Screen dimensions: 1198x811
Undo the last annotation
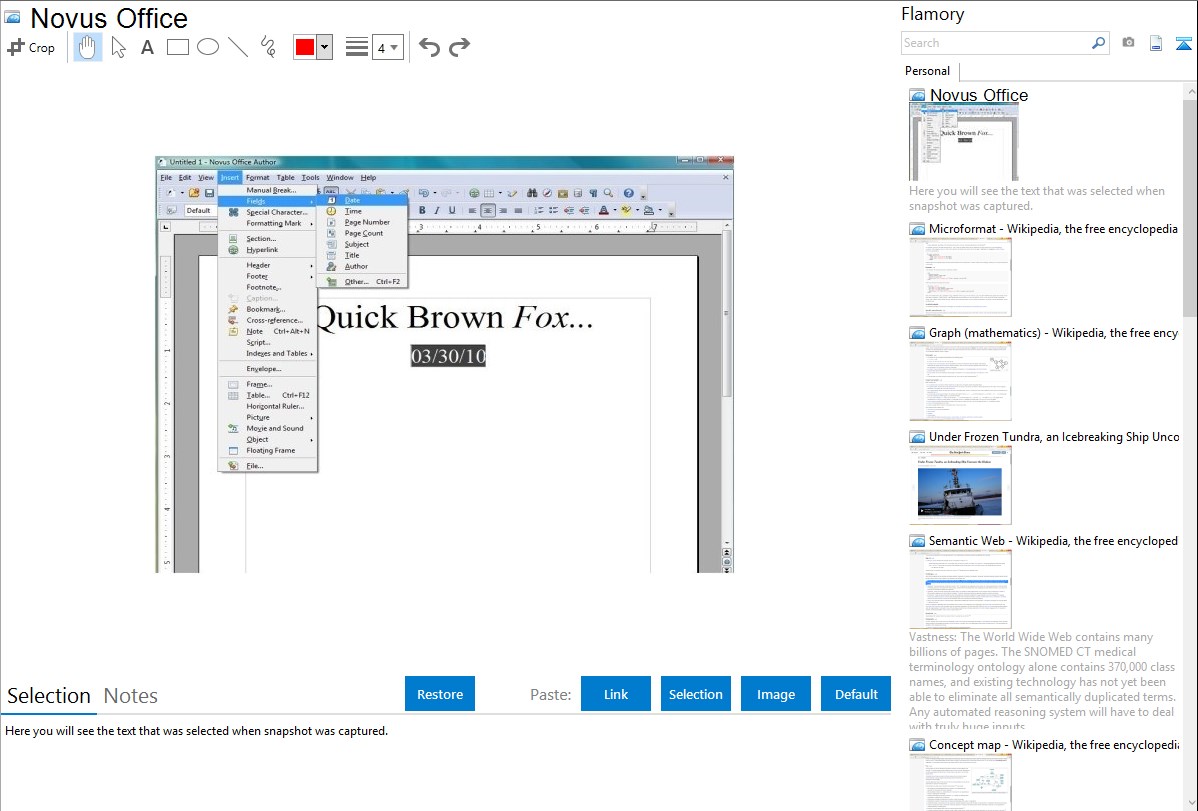pos(429,47)
